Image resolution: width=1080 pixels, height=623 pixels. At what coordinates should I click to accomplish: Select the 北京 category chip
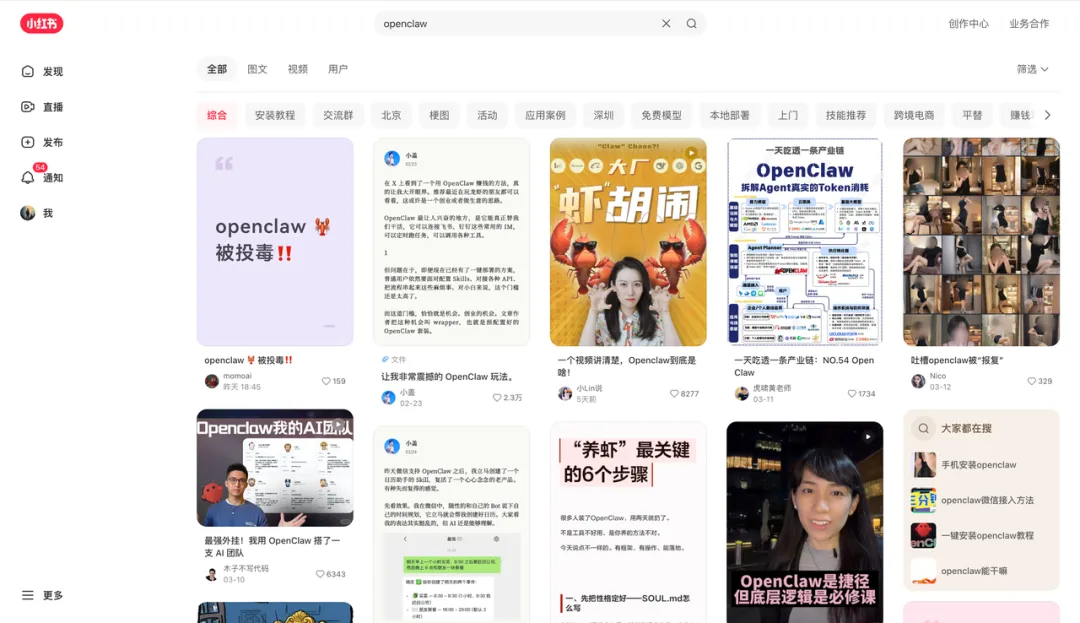[x=391, y=115]
